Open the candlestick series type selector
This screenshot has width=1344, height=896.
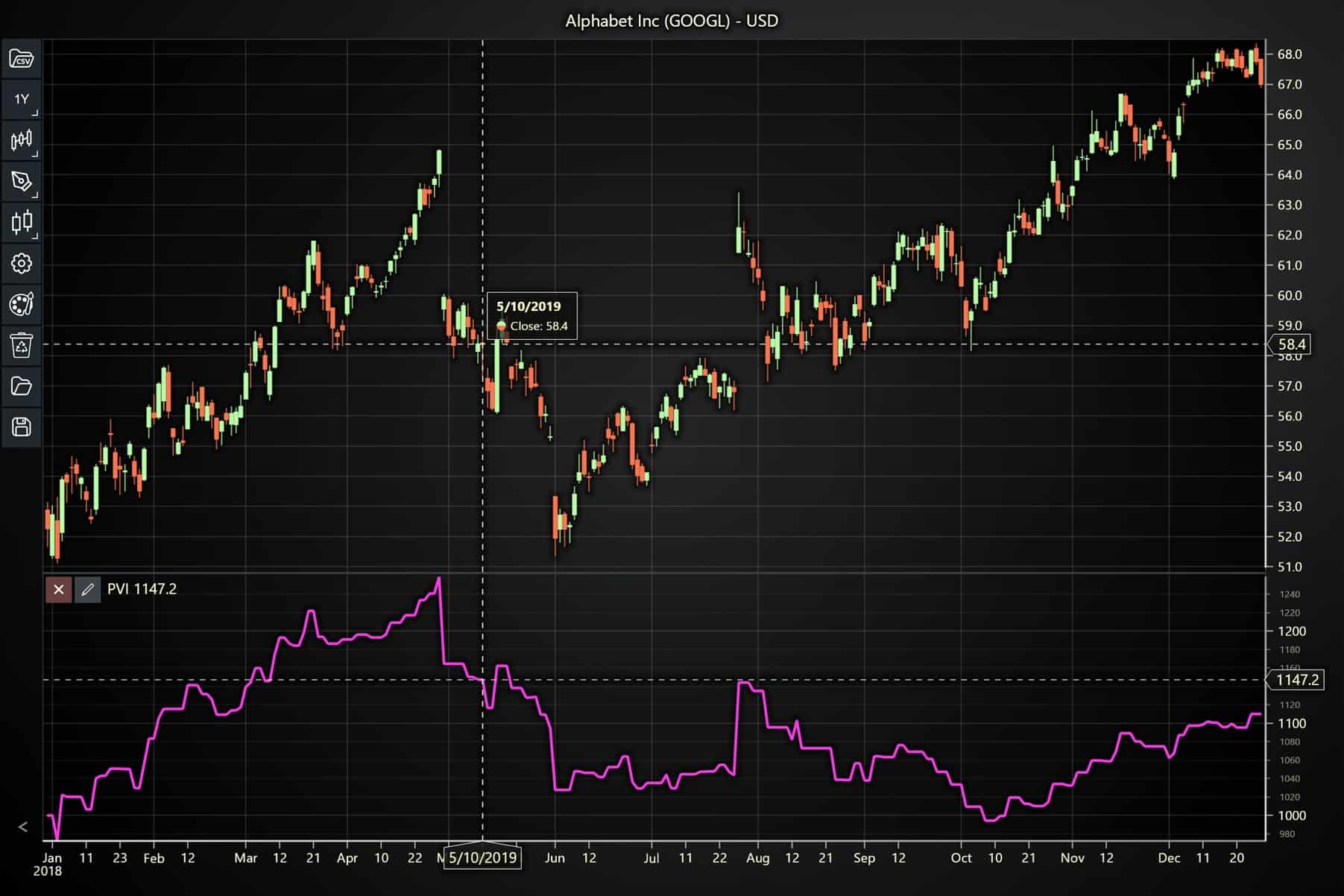[21, 222]
